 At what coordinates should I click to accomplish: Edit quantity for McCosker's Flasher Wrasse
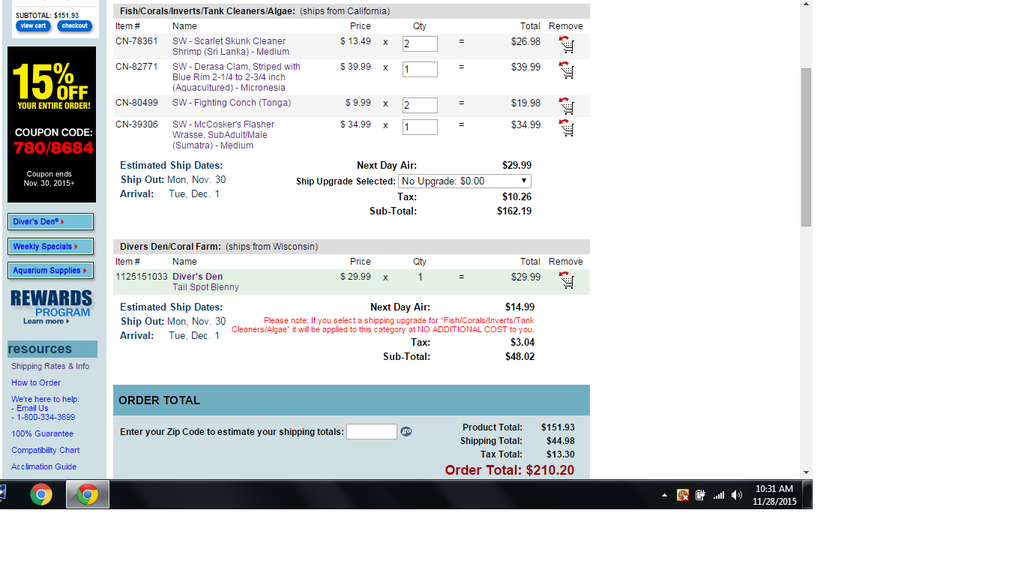(x=420, y=127)
